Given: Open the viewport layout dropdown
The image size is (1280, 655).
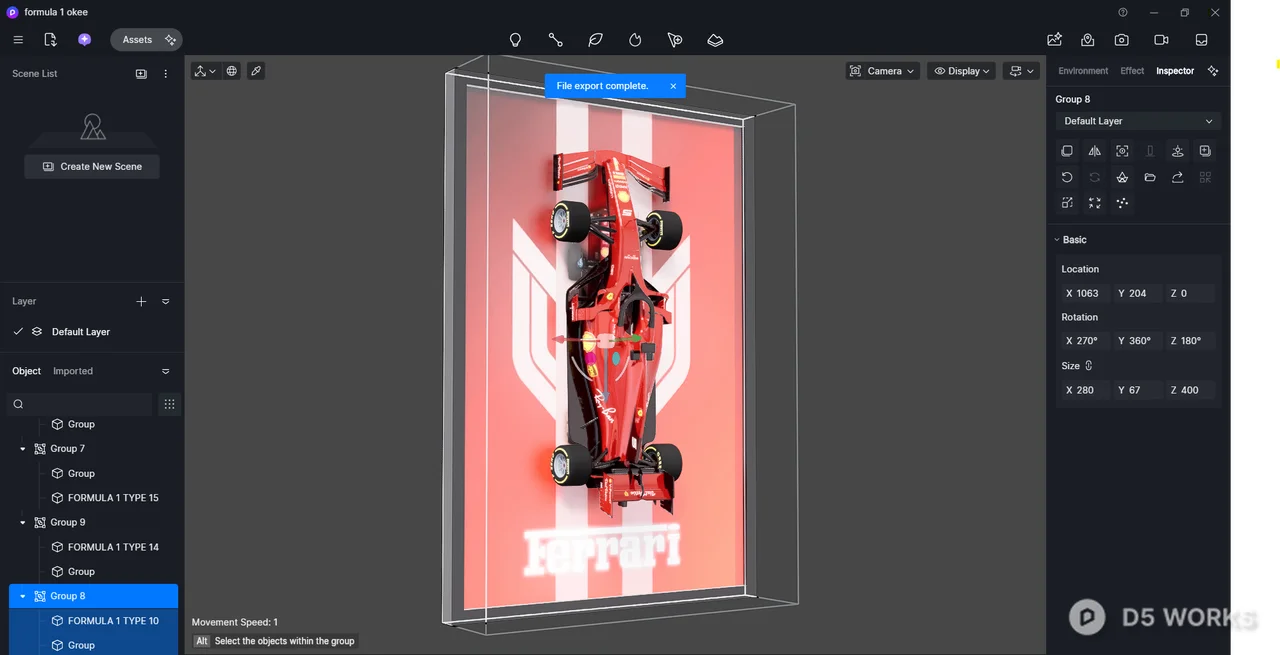Looking at the screenshot, I should click(1021, 71).
